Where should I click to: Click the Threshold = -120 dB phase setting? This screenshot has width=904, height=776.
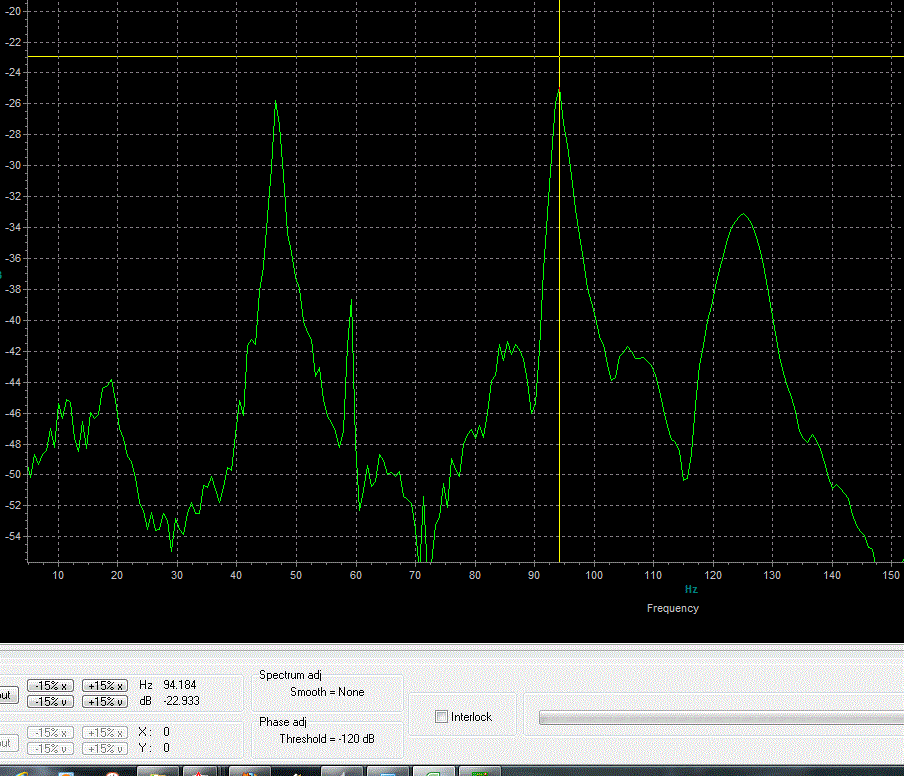327,739
